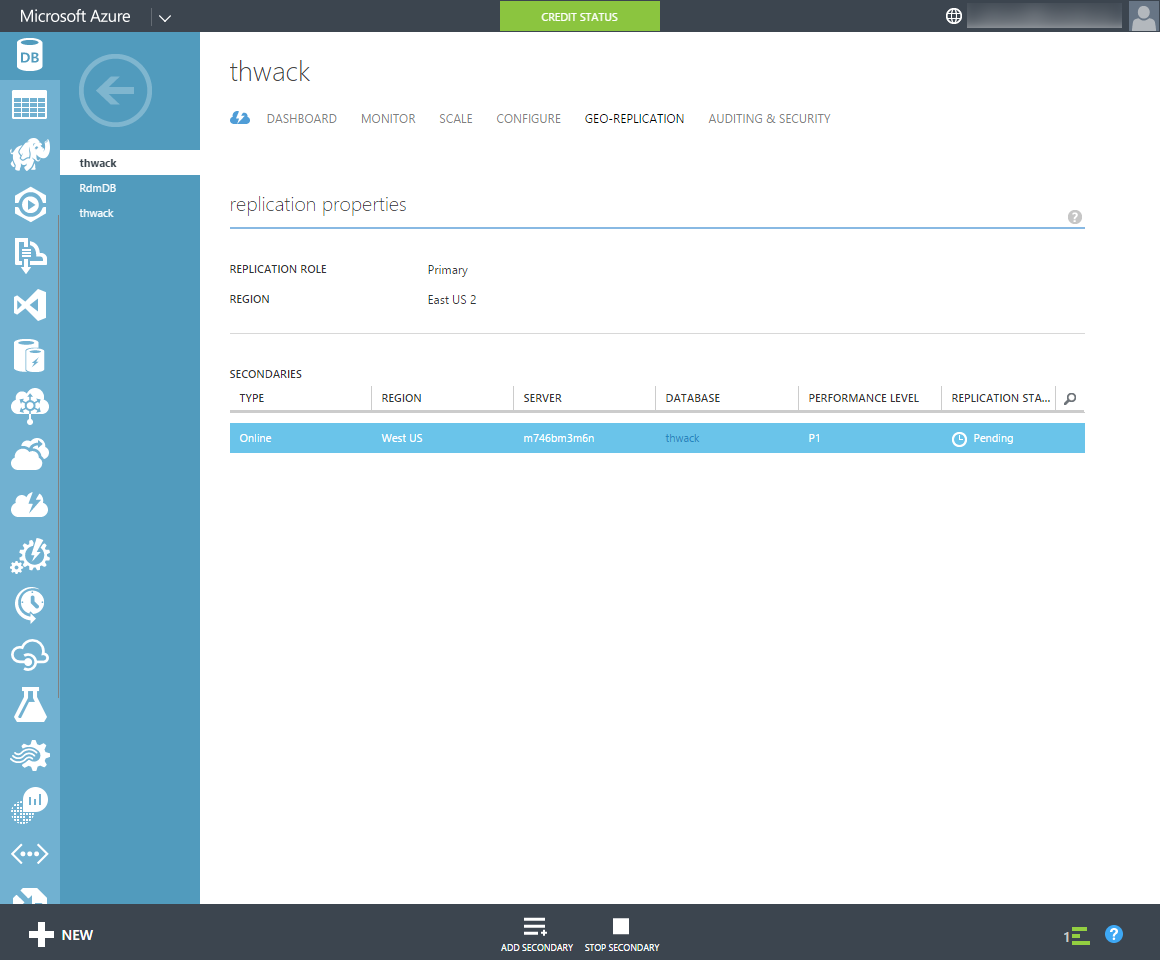Click the East US 2 region value

[452, 300]
